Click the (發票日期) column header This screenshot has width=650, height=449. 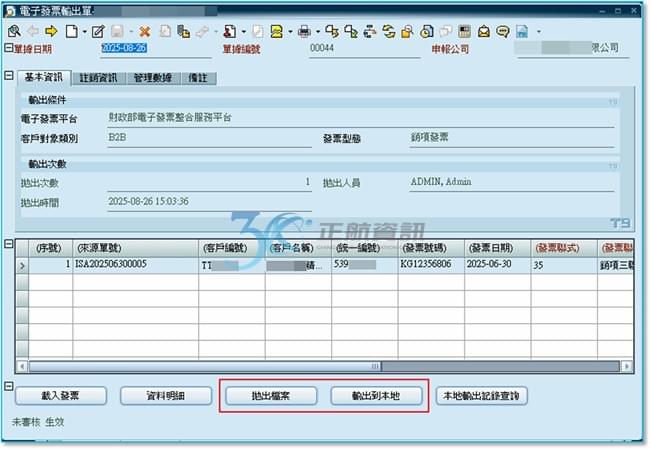pos(497,248)
